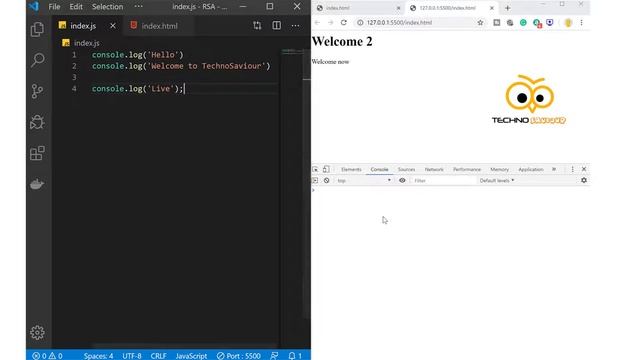Viewport: 640px width, 360px height.
Task: Bookmark this page with the star
Action: (x=480, y=22)
